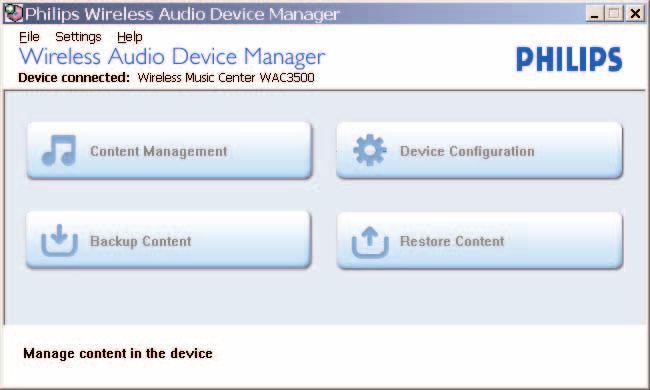
Task: Open Content Management
Action: click(x=169, y=150)
